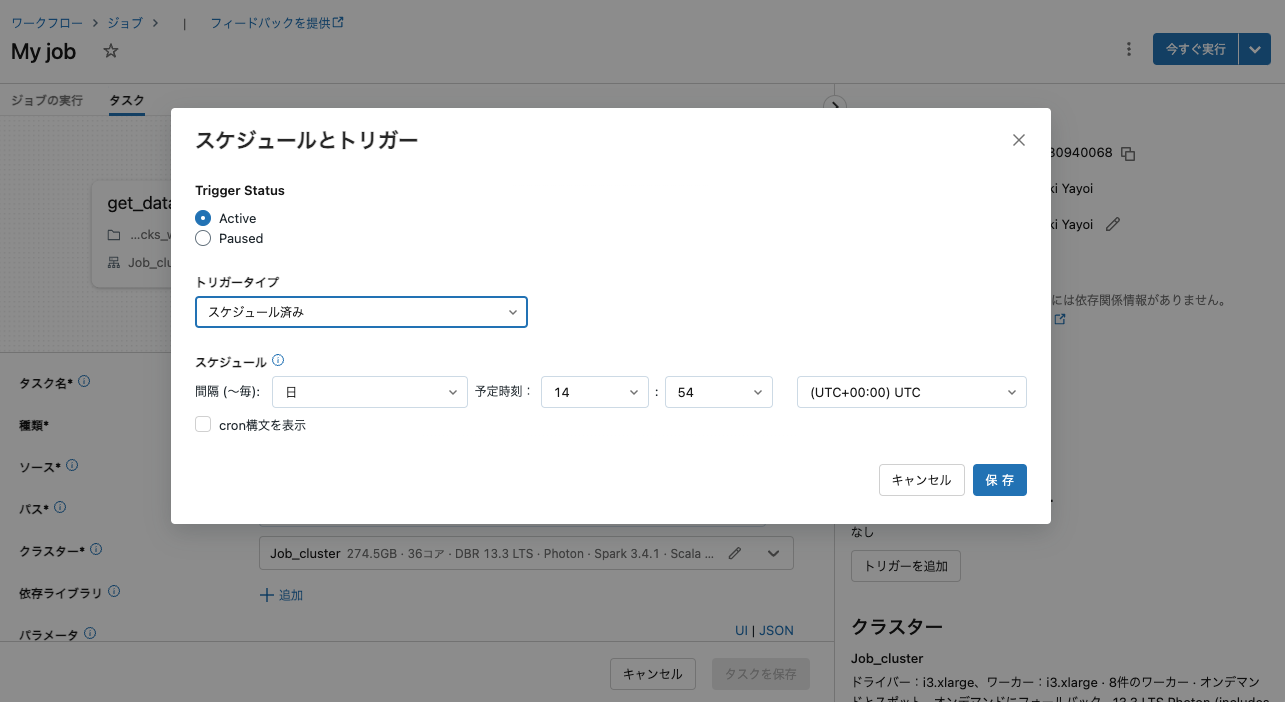Close the スケジュールとトリガー dialog with the X
This screenshot has height=702, width=1285.
point(1018,140)
